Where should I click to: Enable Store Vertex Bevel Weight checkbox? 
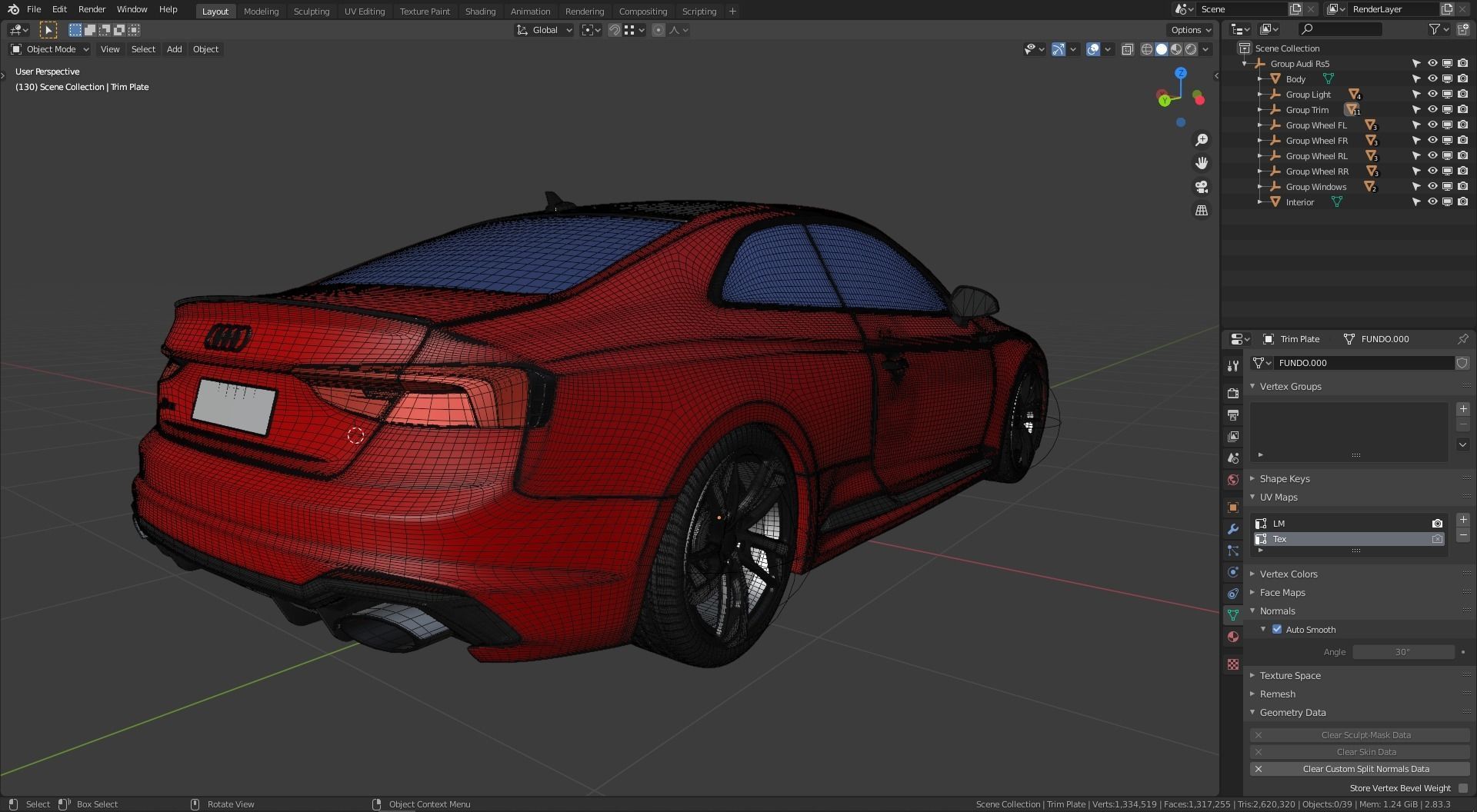[1463, 788]
